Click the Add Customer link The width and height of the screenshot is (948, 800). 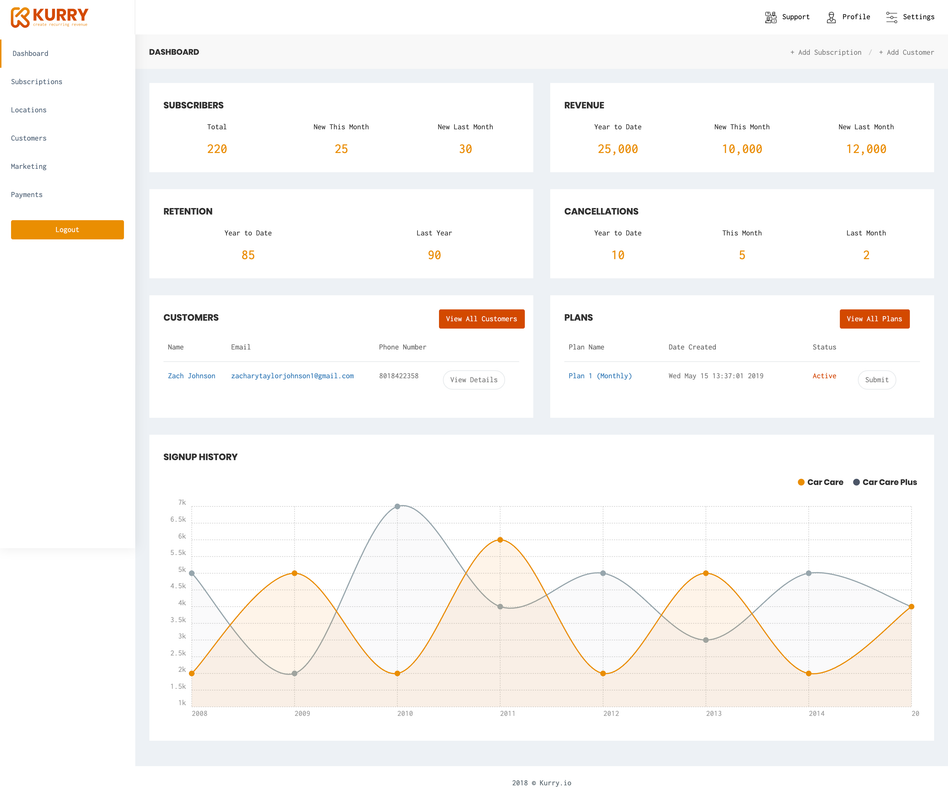(x=906, y=53)
